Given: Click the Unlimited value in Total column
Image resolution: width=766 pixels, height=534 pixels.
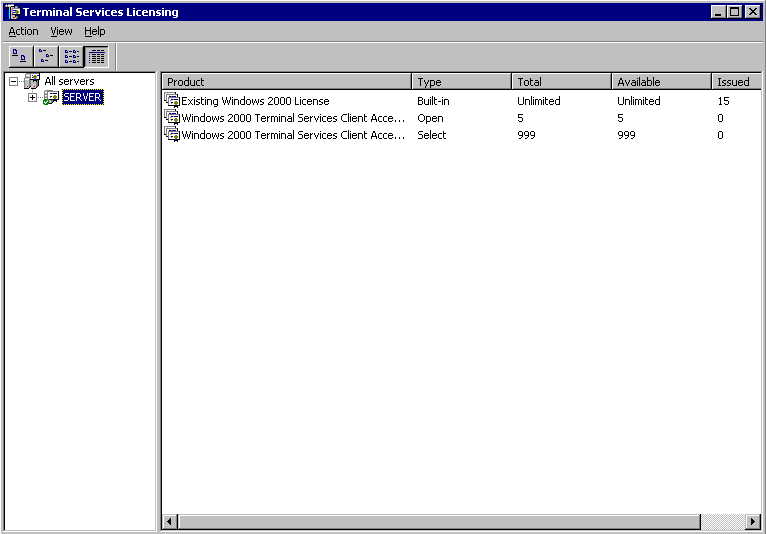Looking at the screenshot, I should (x=539, y=101).
